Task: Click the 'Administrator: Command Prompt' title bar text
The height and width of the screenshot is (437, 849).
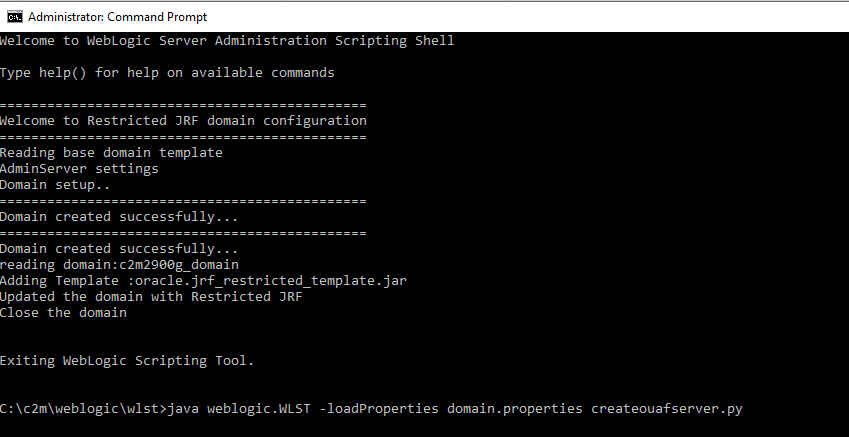Action: (x=117, y=17)
